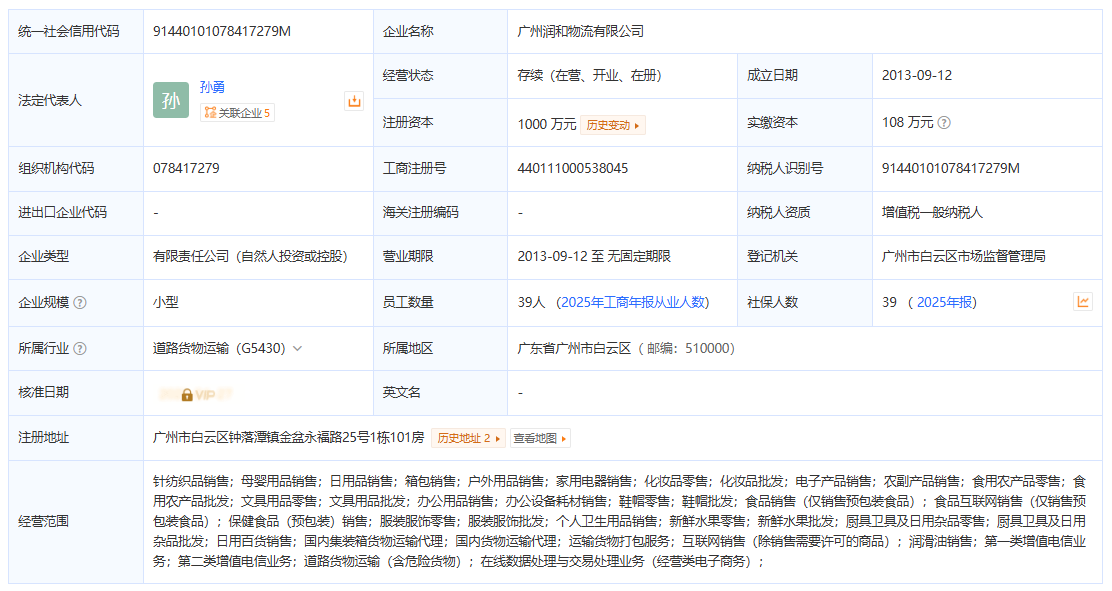
Task: Expand the 道路货物运输 industry chevron
Action: tap(298, 348)
